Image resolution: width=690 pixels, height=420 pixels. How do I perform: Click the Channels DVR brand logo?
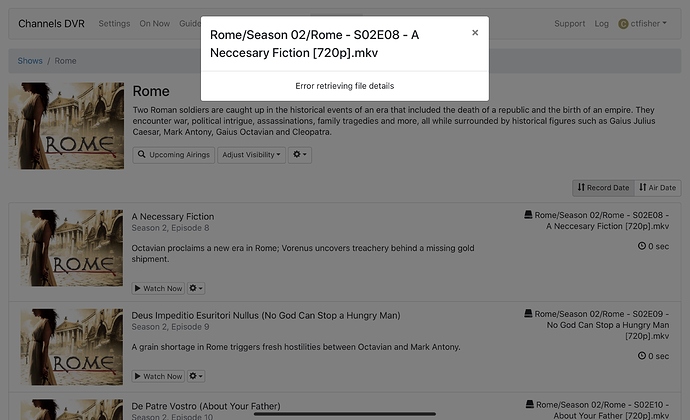coord(49,23)
